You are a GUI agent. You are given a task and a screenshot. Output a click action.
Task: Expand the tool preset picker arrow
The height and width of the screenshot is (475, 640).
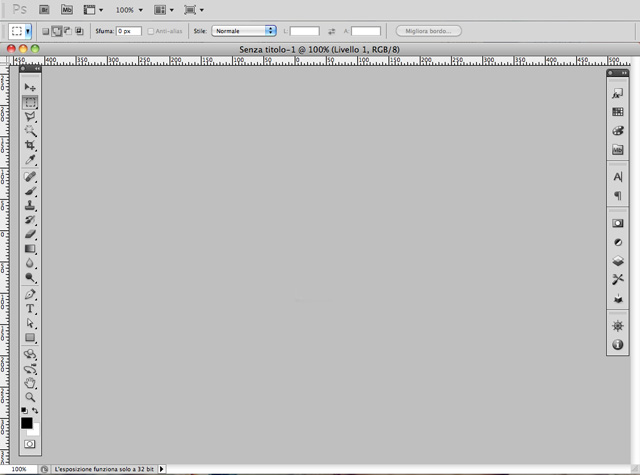pos(27,31)
